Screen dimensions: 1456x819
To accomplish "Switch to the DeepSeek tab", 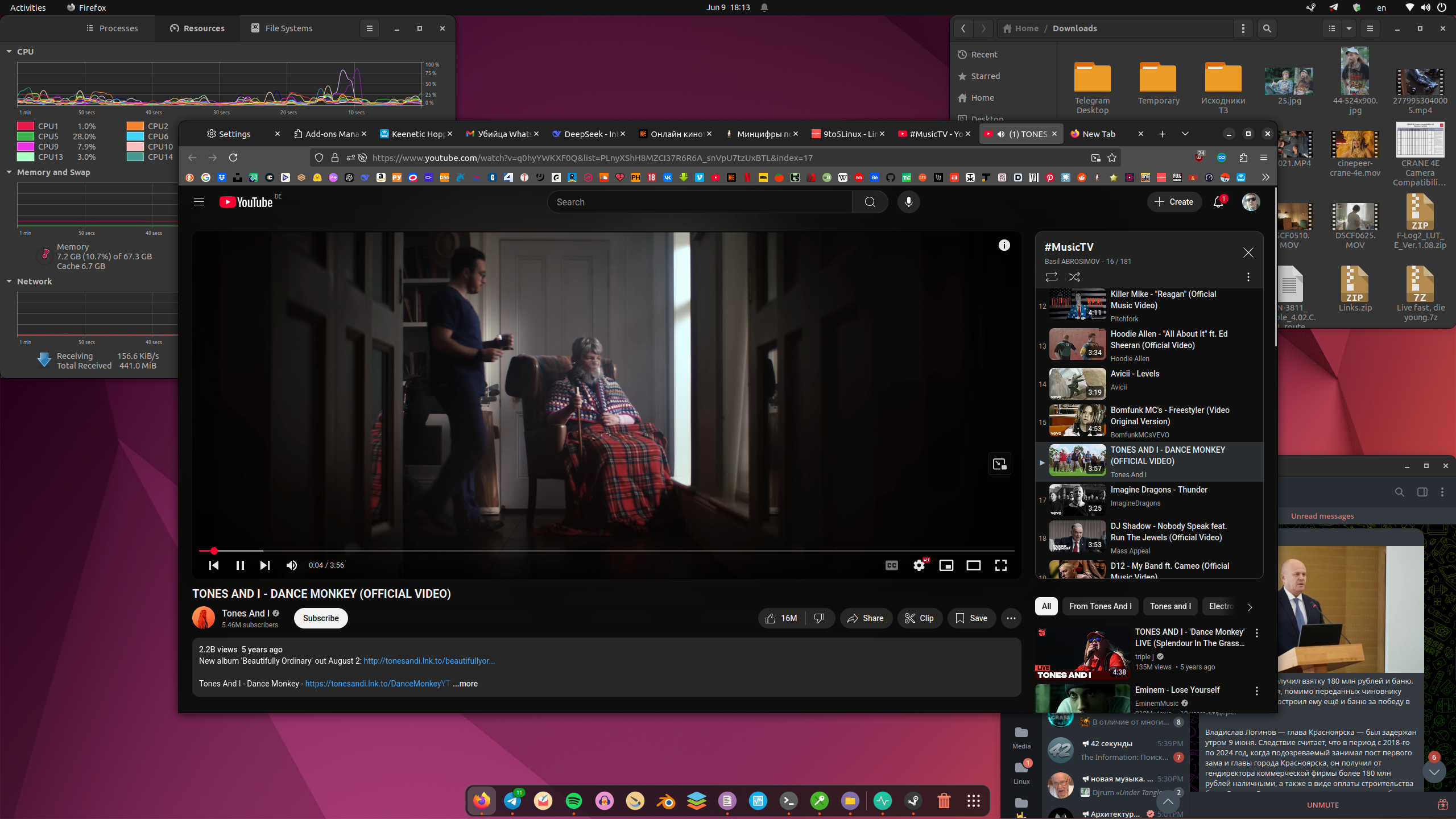I will (x=589, y=134).
